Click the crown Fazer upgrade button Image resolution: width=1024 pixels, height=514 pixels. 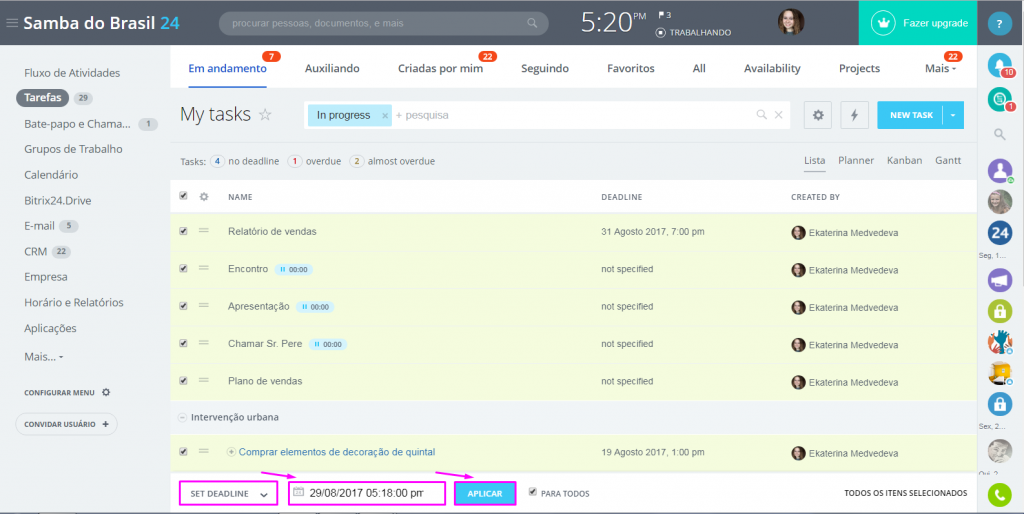918,23
